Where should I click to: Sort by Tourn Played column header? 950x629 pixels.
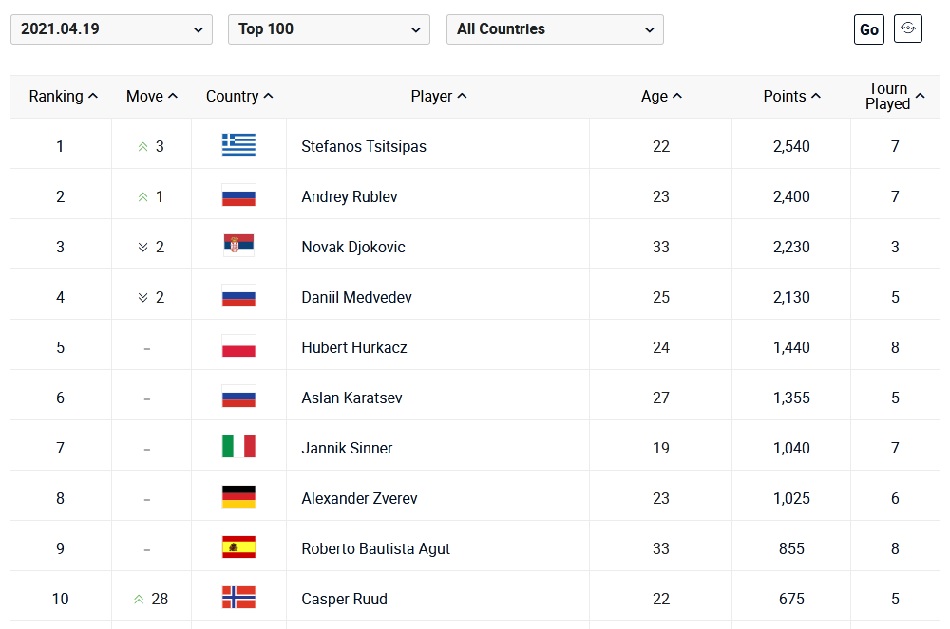point(894,96)
